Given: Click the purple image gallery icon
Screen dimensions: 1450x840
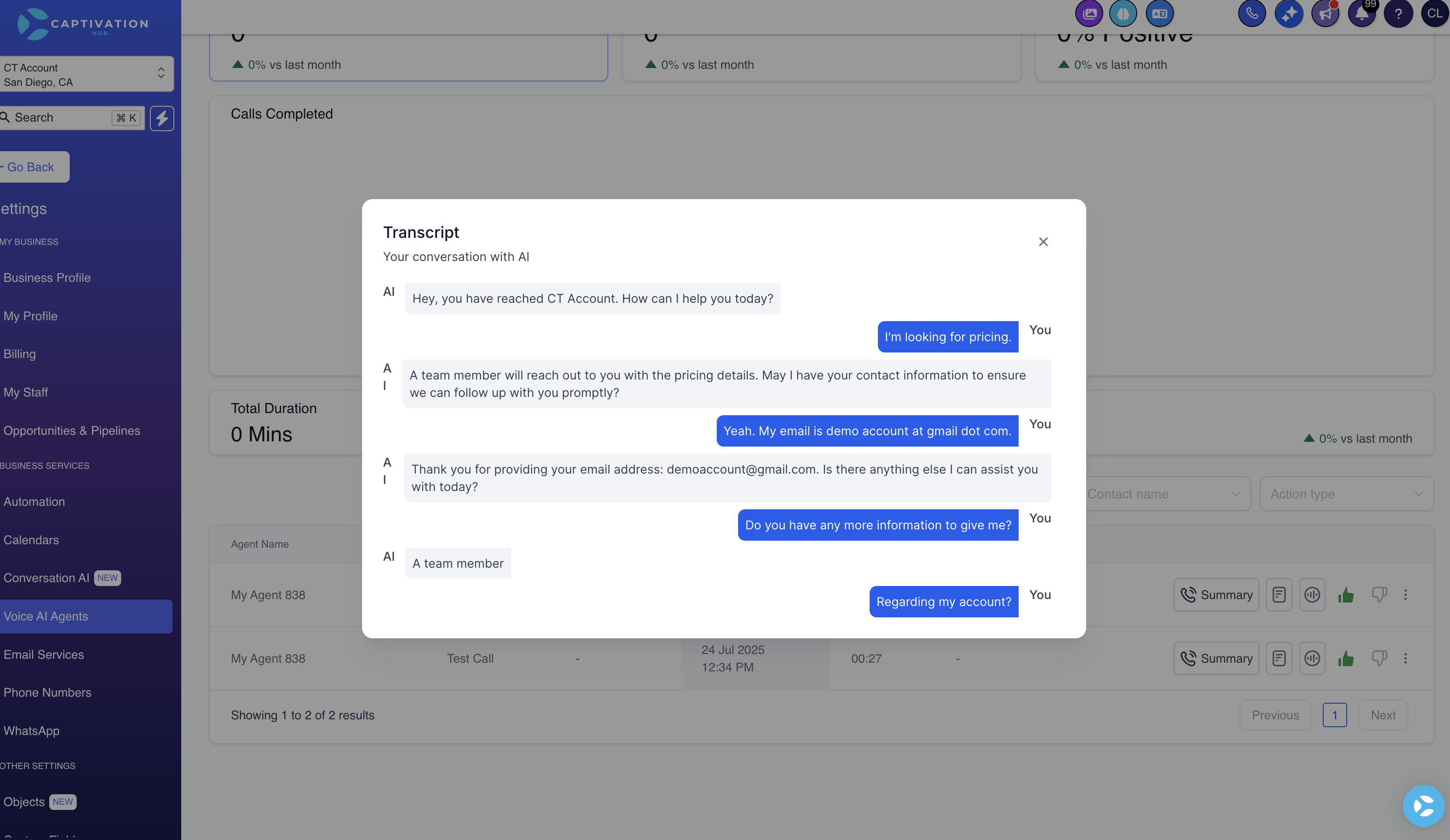Looking at the screenshot, I should click(x=1089, y=14).
